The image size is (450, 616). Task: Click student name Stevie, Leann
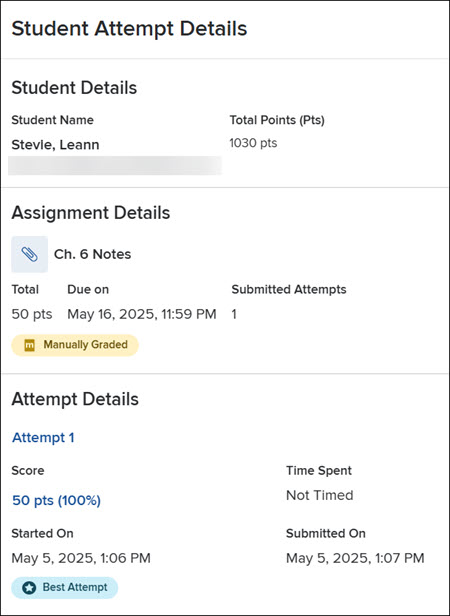[55, 145]
